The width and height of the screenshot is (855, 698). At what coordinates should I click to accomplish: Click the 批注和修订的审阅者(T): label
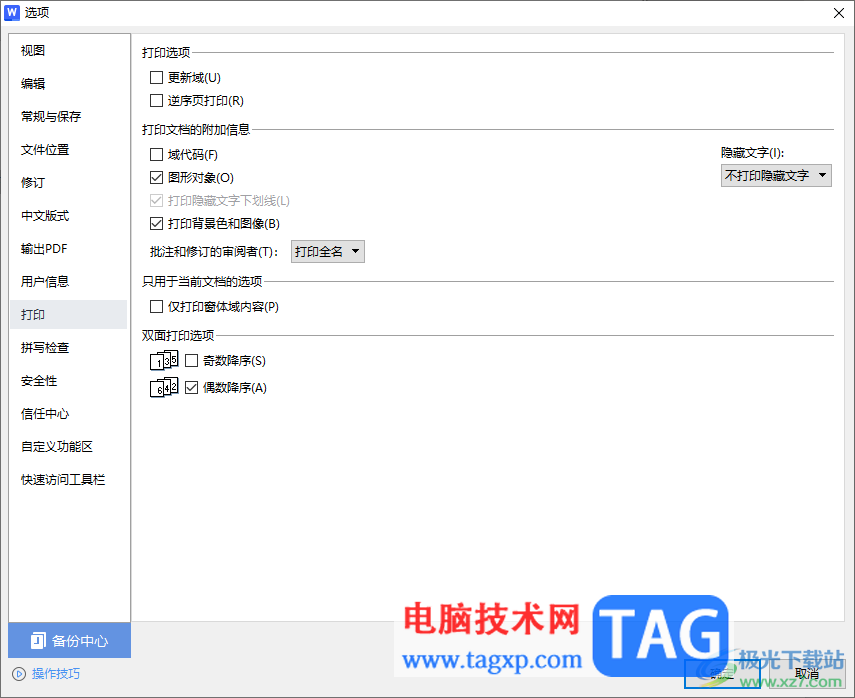click(214, 251)
